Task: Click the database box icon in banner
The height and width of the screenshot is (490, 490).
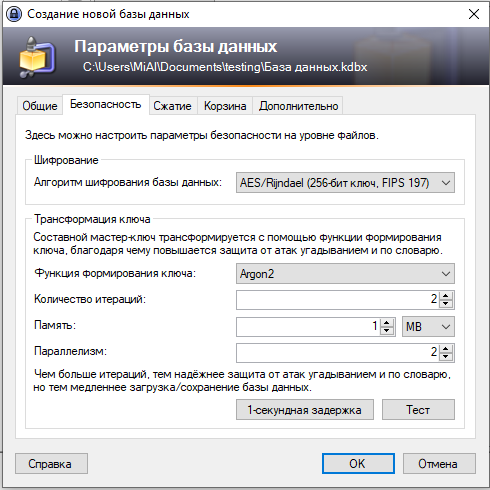Action: (x=37, y=57)
